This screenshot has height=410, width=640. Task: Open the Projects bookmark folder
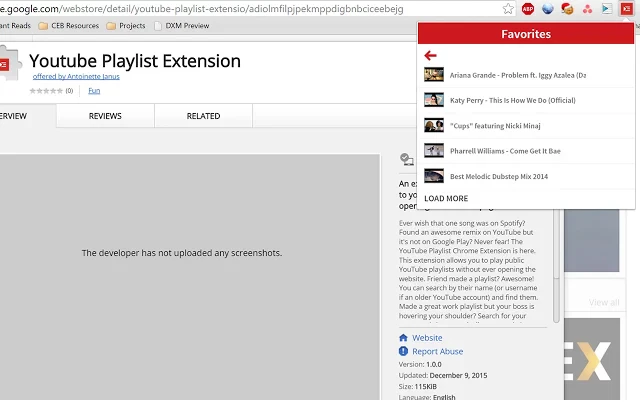126,25
